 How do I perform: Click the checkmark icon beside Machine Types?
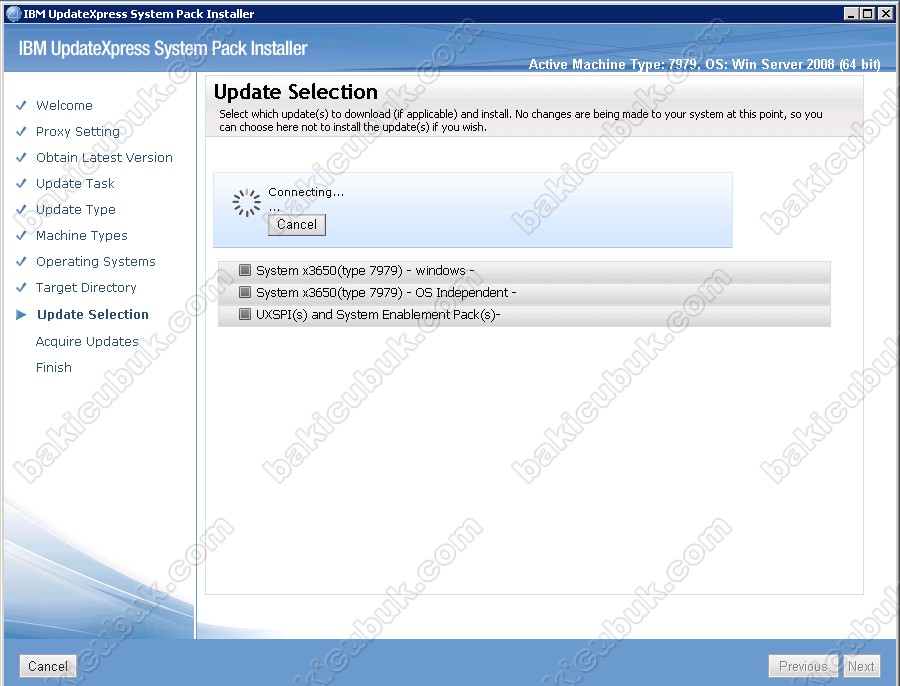(20, 235)
